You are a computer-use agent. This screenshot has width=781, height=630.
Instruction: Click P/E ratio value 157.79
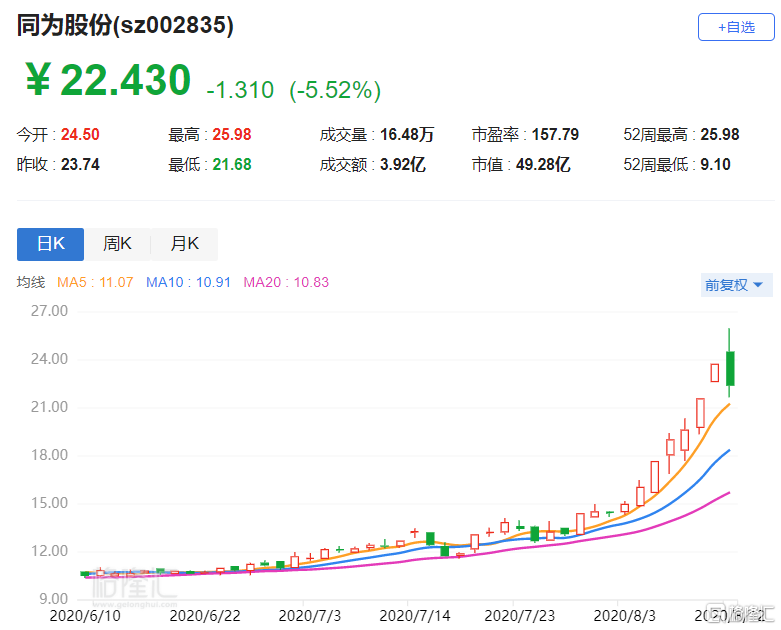[x=555, y=134]
